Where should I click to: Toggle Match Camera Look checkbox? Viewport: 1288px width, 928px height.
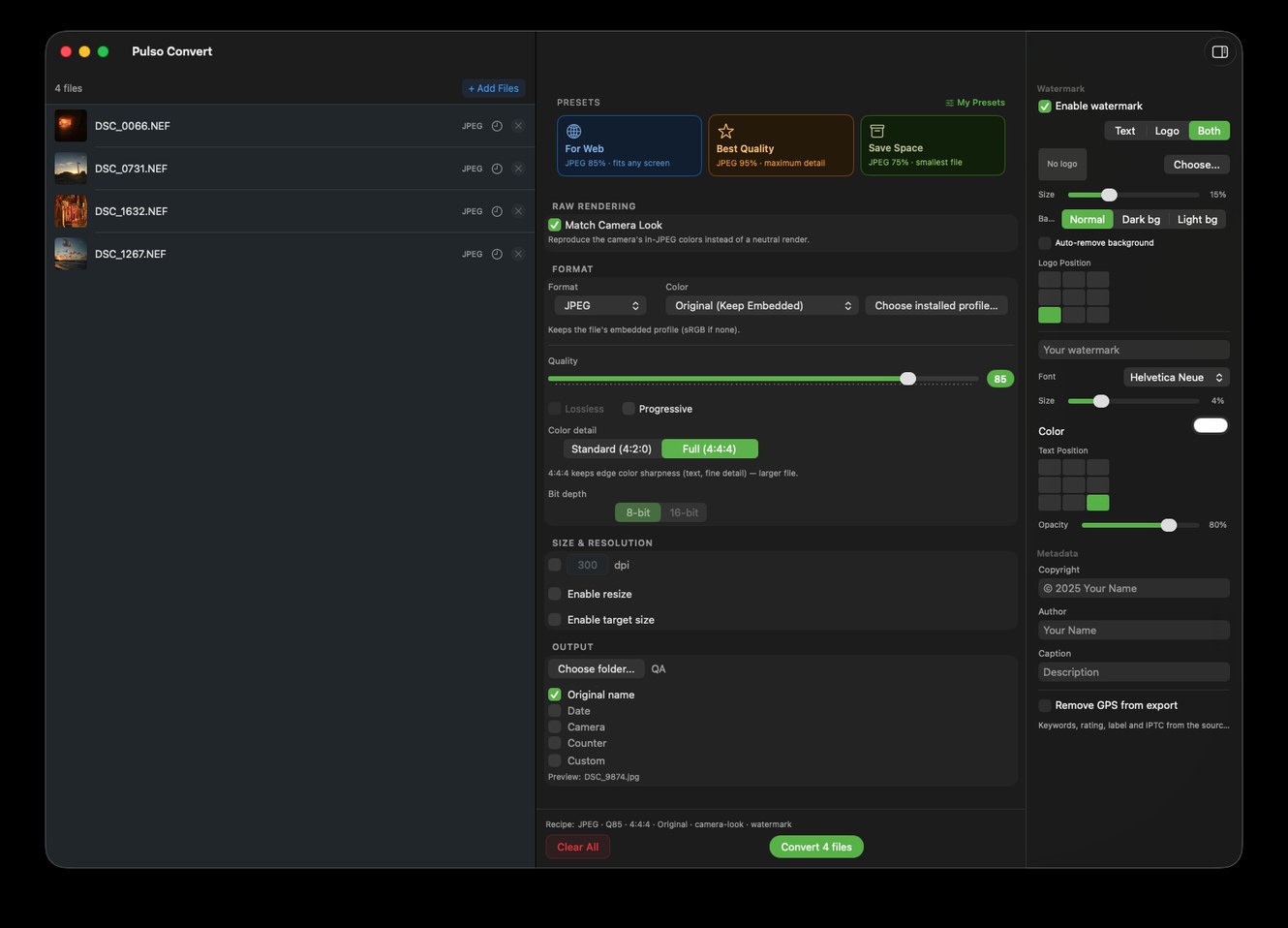pyautogui.click(x=555, y=225)
